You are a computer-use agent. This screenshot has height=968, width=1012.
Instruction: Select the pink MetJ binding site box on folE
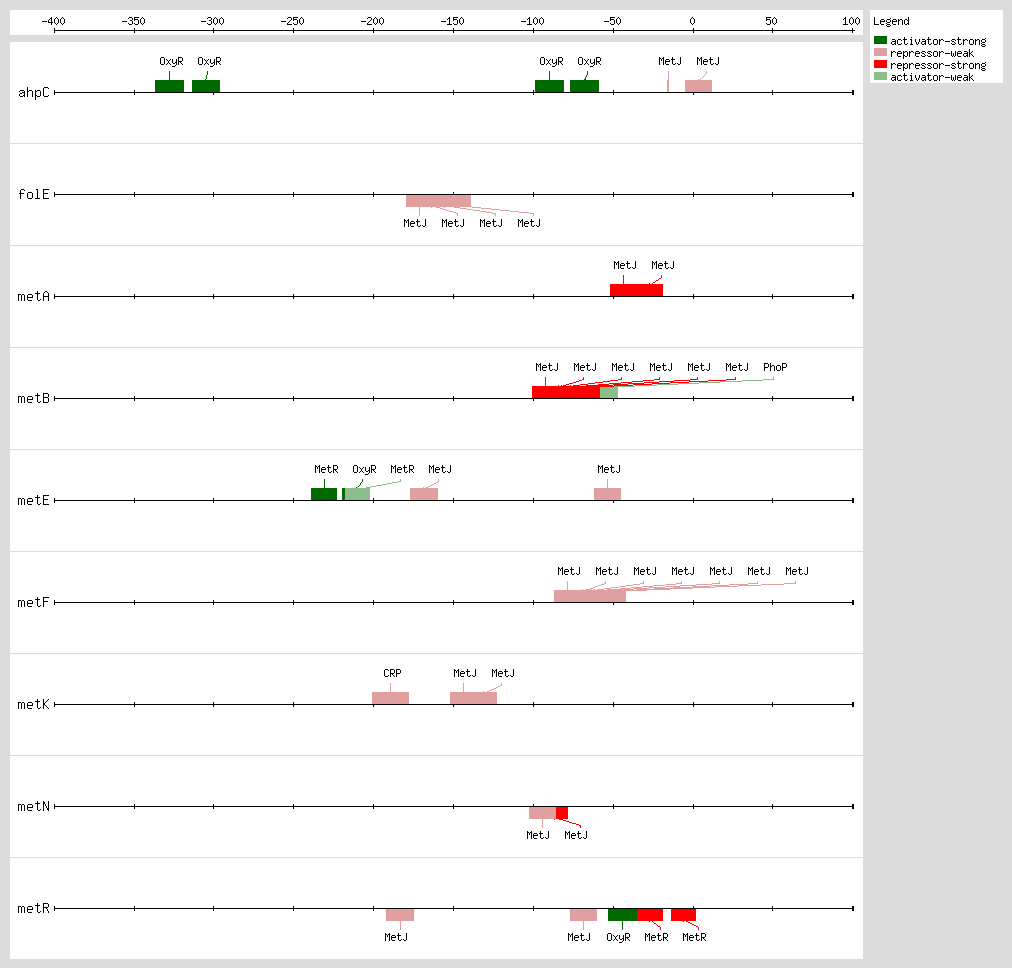tap(438, 201)
